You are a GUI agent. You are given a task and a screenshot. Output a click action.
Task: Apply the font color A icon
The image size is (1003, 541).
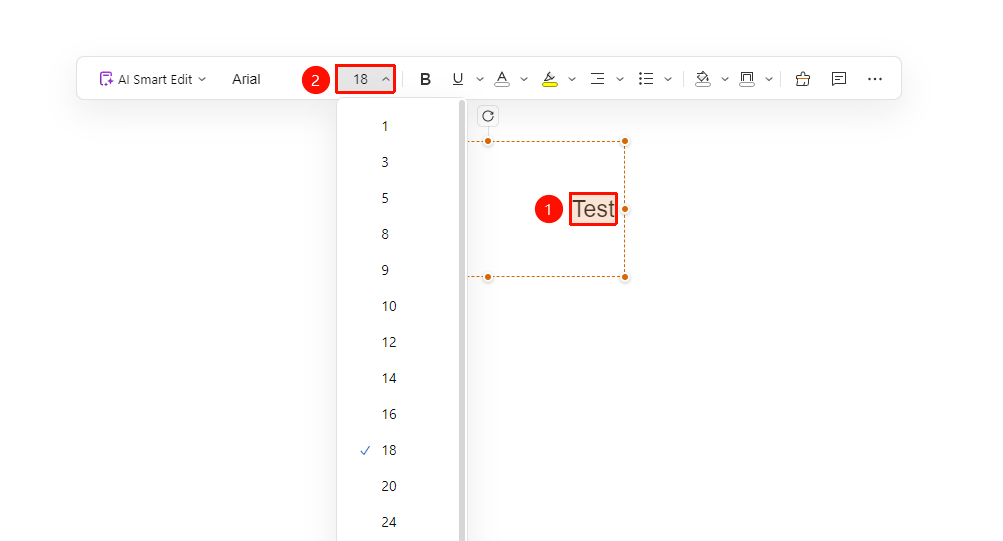coord(502,79)
